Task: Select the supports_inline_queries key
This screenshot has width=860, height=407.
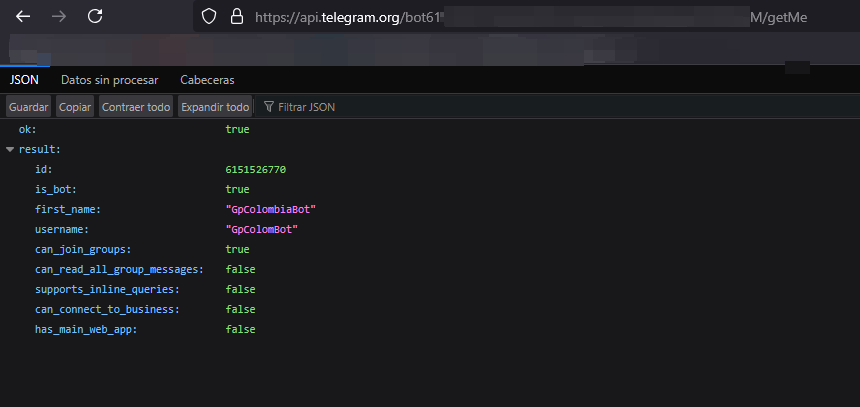Action: pos(108,289)
